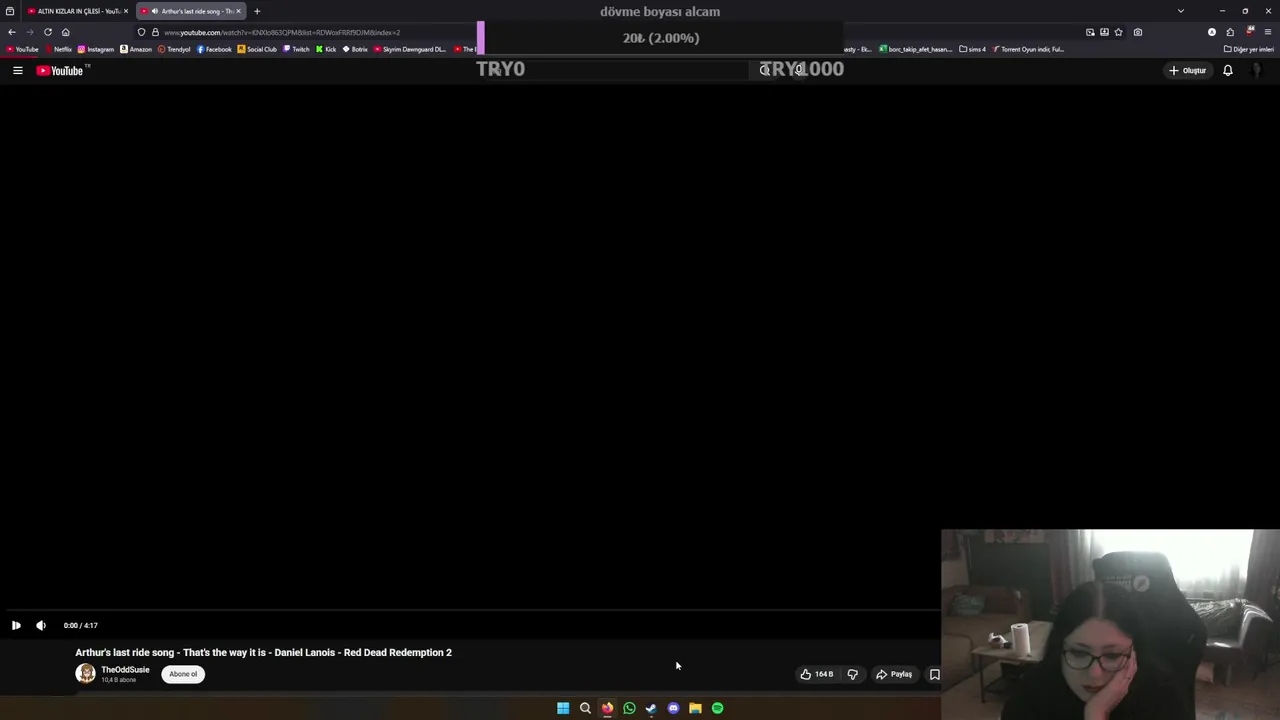
Task: Open the Kick bookmark
Action: [326, 49]
